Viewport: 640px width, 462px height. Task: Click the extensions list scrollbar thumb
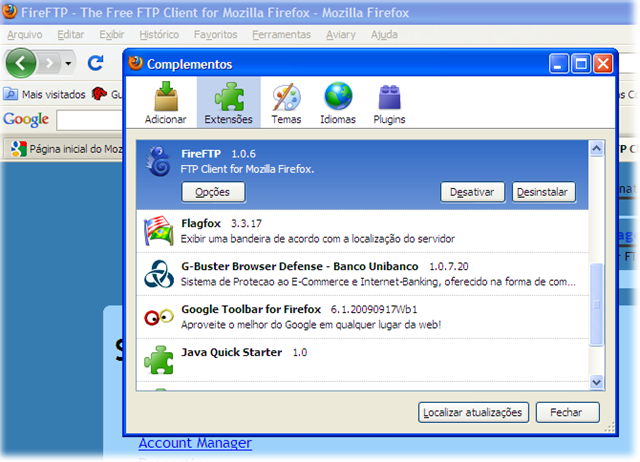(x=596, y=304)
